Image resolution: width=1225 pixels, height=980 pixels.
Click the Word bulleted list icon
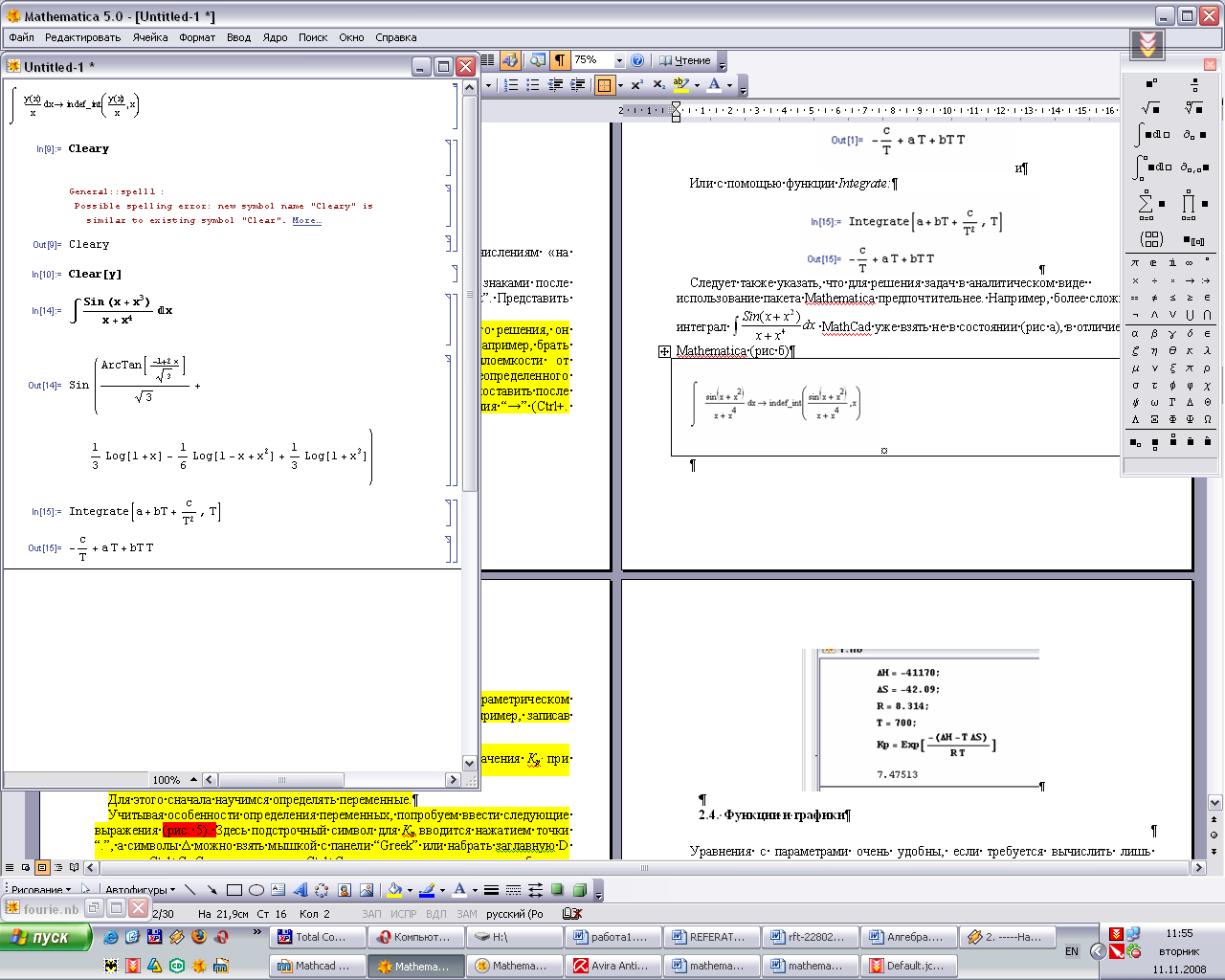533,85
